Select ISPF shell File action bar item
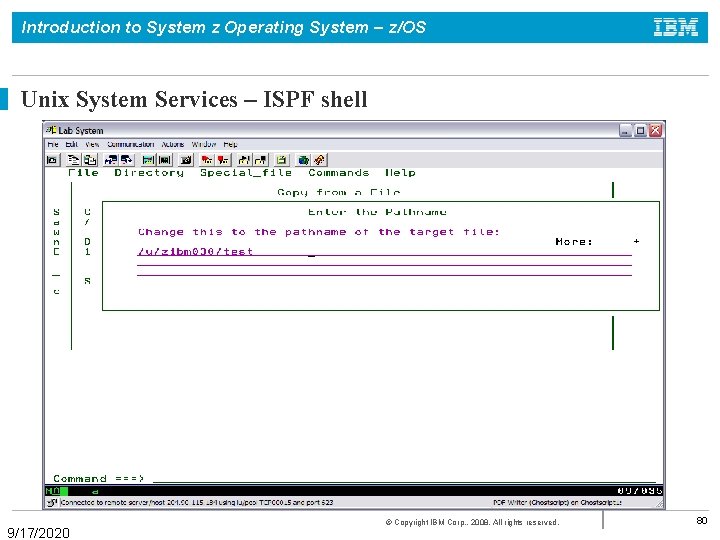The width and height of the screenshot is (720, 540). click(x=83, y=173)
